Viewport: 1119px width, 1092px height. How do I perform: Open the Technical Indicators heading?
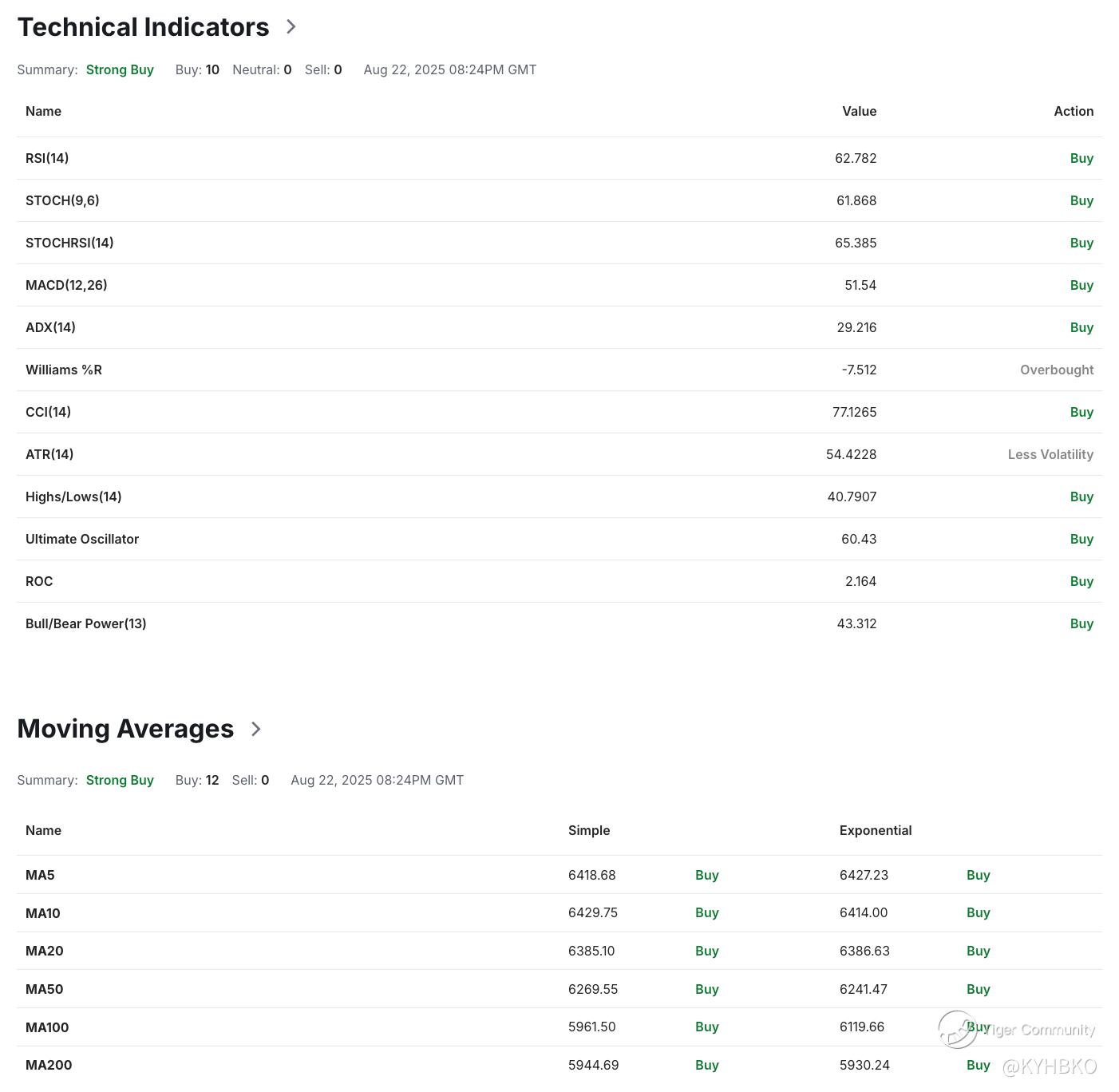click(144, 27)
